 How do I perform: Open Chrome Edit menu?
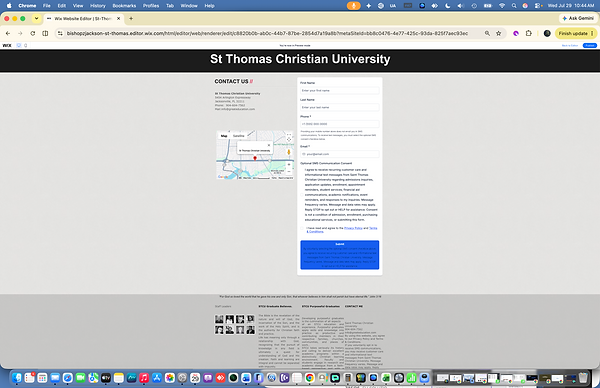click(x=62, y=6)
